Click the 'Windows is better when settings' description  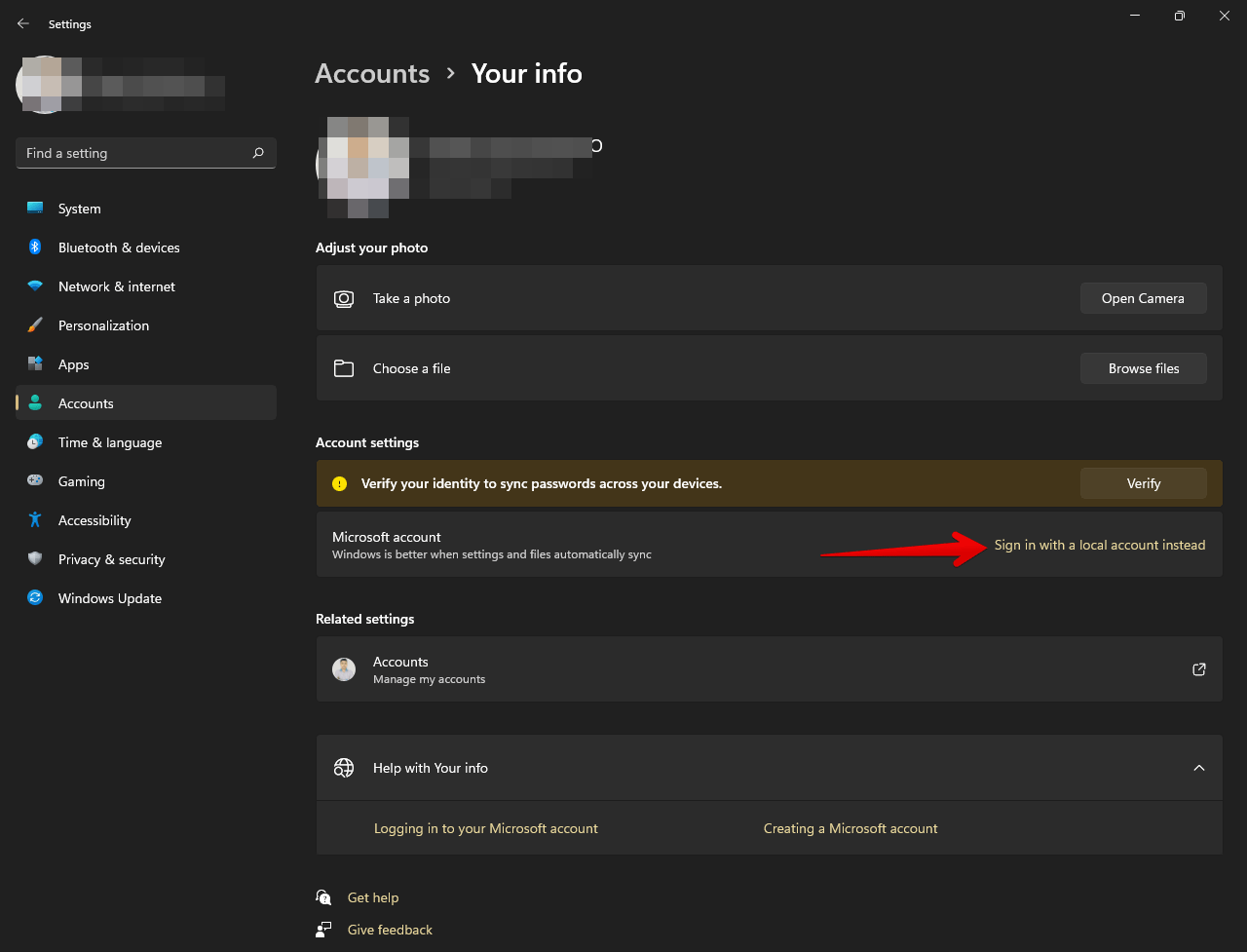(x=492, y=554)
